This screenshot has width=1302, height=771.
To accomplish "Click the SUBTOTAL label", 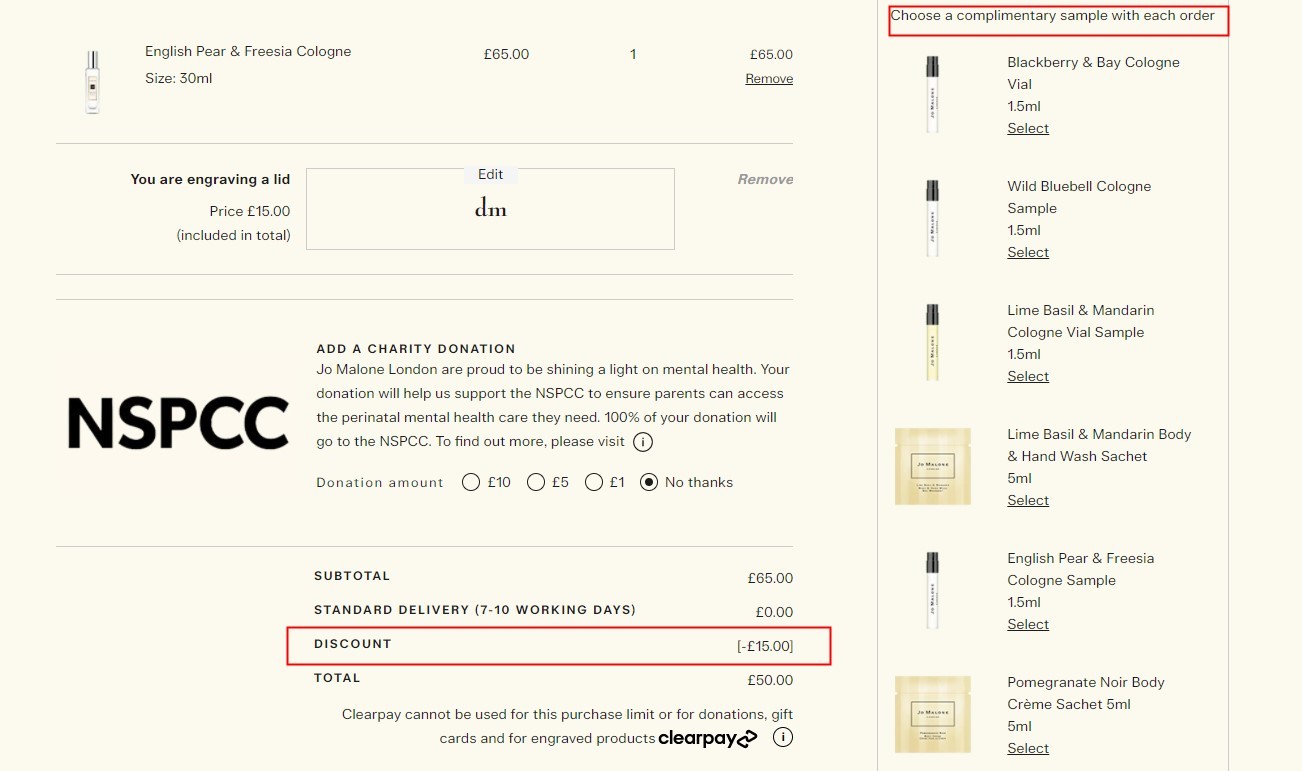I will (x=352, y=576).
